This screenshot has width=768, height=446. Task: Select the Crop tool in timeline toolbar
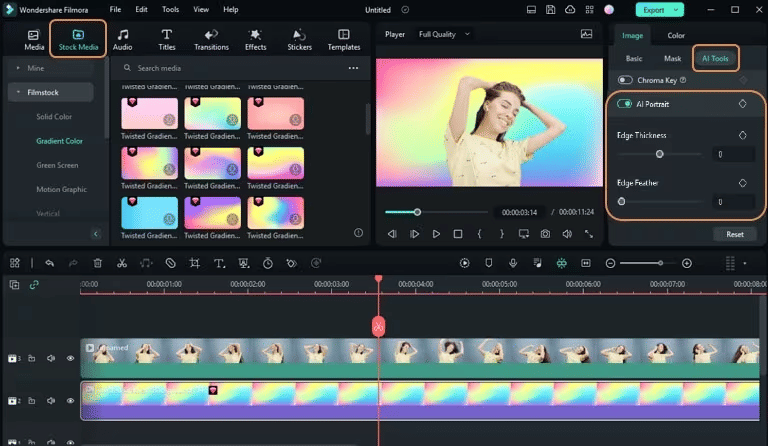tap(194, 263)
